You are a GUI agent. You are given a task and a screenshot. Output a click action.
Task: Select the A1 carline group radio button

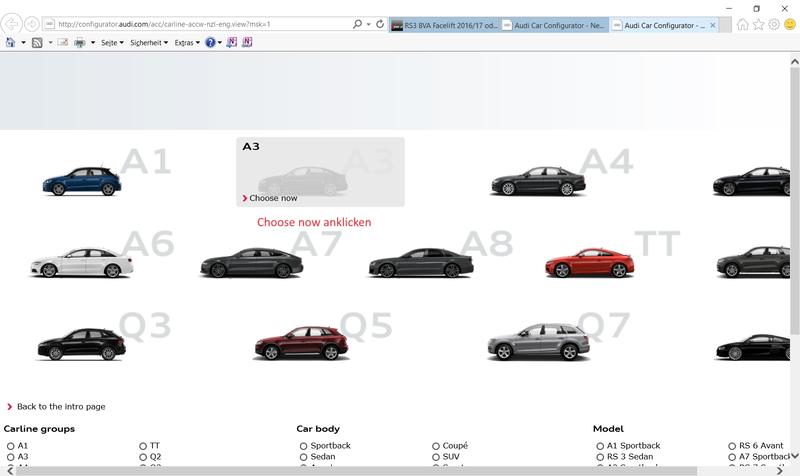11,446
